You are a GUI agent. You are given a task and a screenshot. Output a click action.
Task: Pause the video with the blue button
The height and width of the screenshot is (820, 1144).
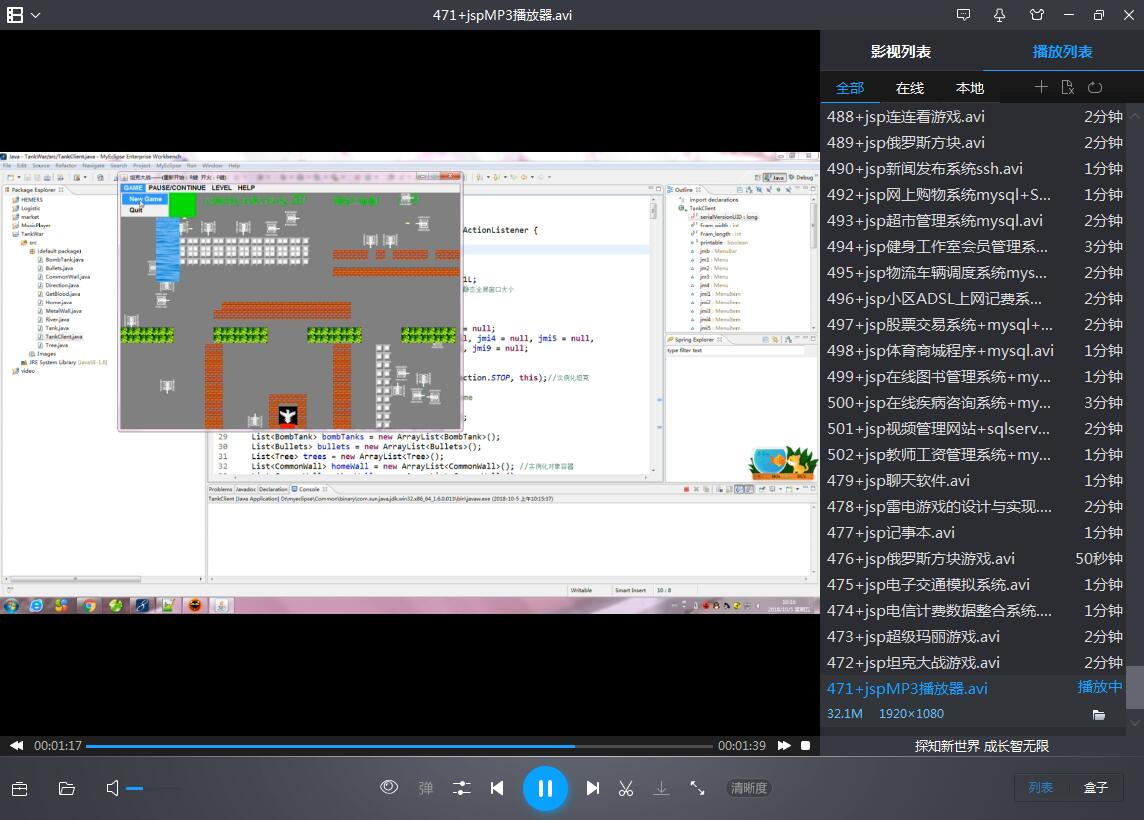[545, 789]
